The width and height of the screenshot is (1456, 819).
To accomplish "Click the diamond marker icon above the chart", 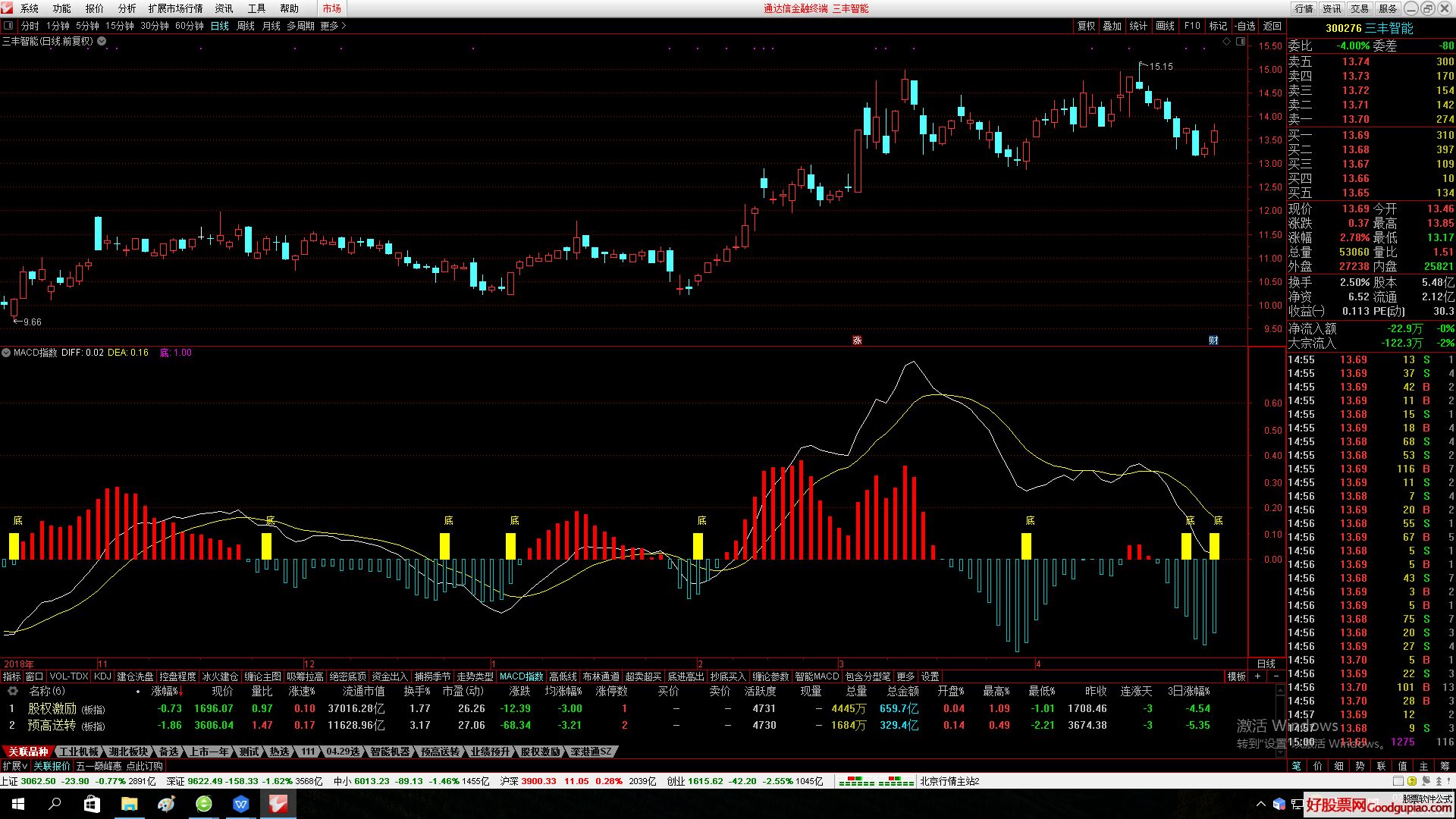I will [x=1227, y=42].
